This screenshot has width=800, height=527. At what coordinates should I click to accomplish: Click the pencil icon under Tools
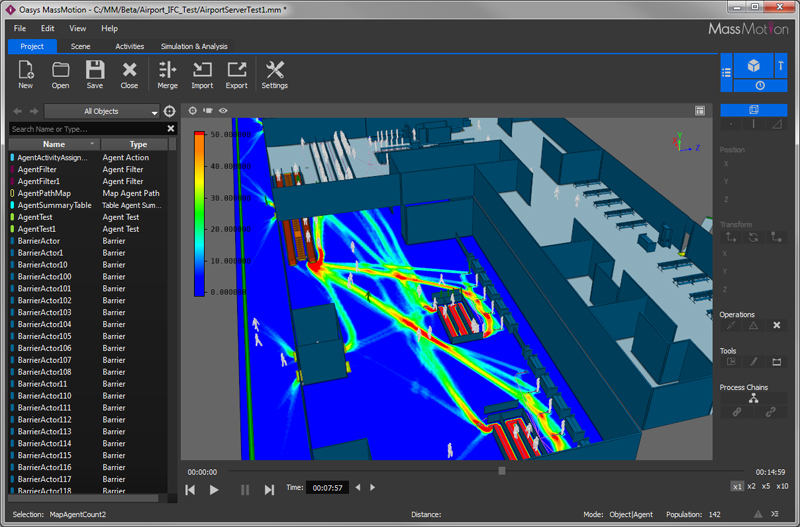tap(754, 362)
